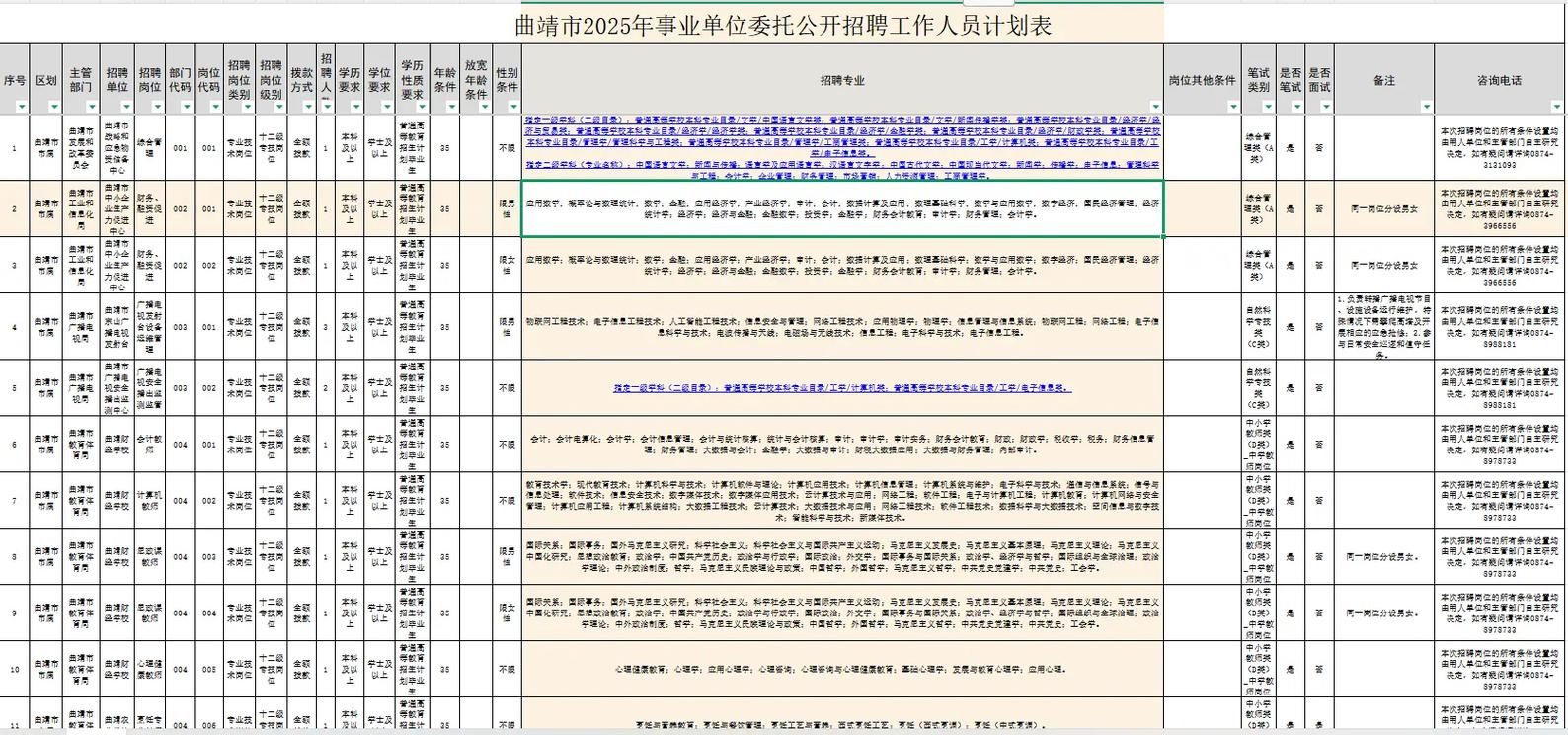Select the 招聘人数 value 3 in row 4
This screenshot has width=1568, height=735.
pyautogui.click(x=326, y=326)
